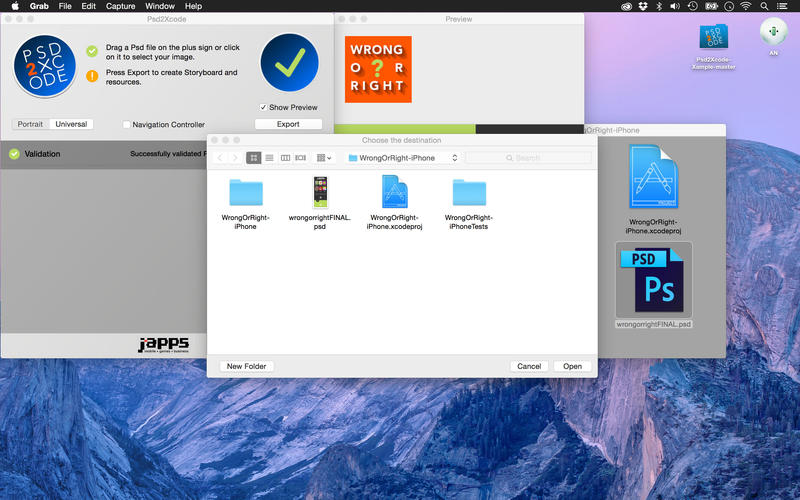The width and height of the screenshot is (800, 500).
Task: Select the Portrait segment option
Action: [x=30, y=125]
